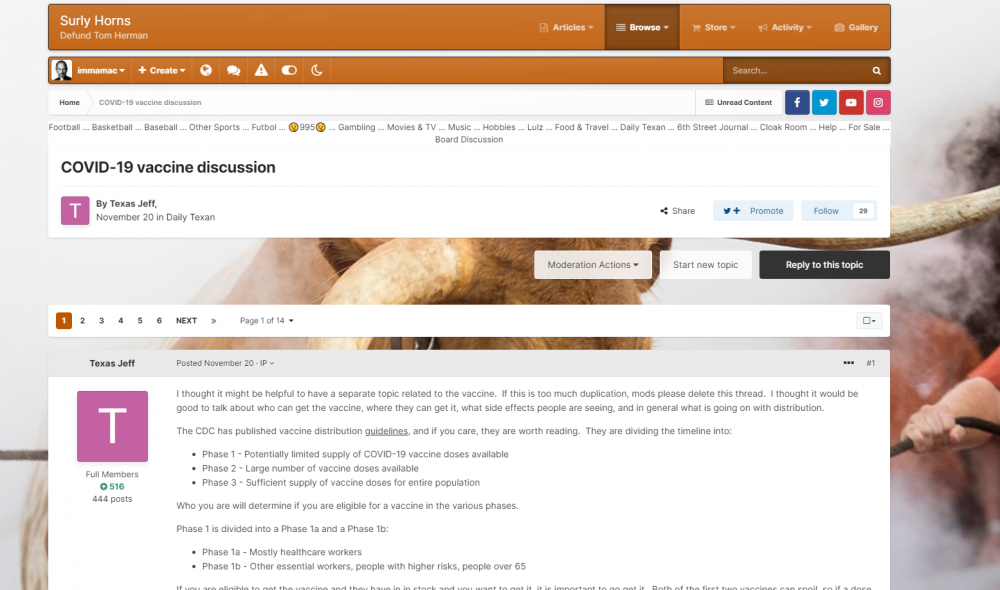The height and width of the screenshot is (590, 1000).
Task: Open the Facebook social icon
Action: [x=797, y=102]
